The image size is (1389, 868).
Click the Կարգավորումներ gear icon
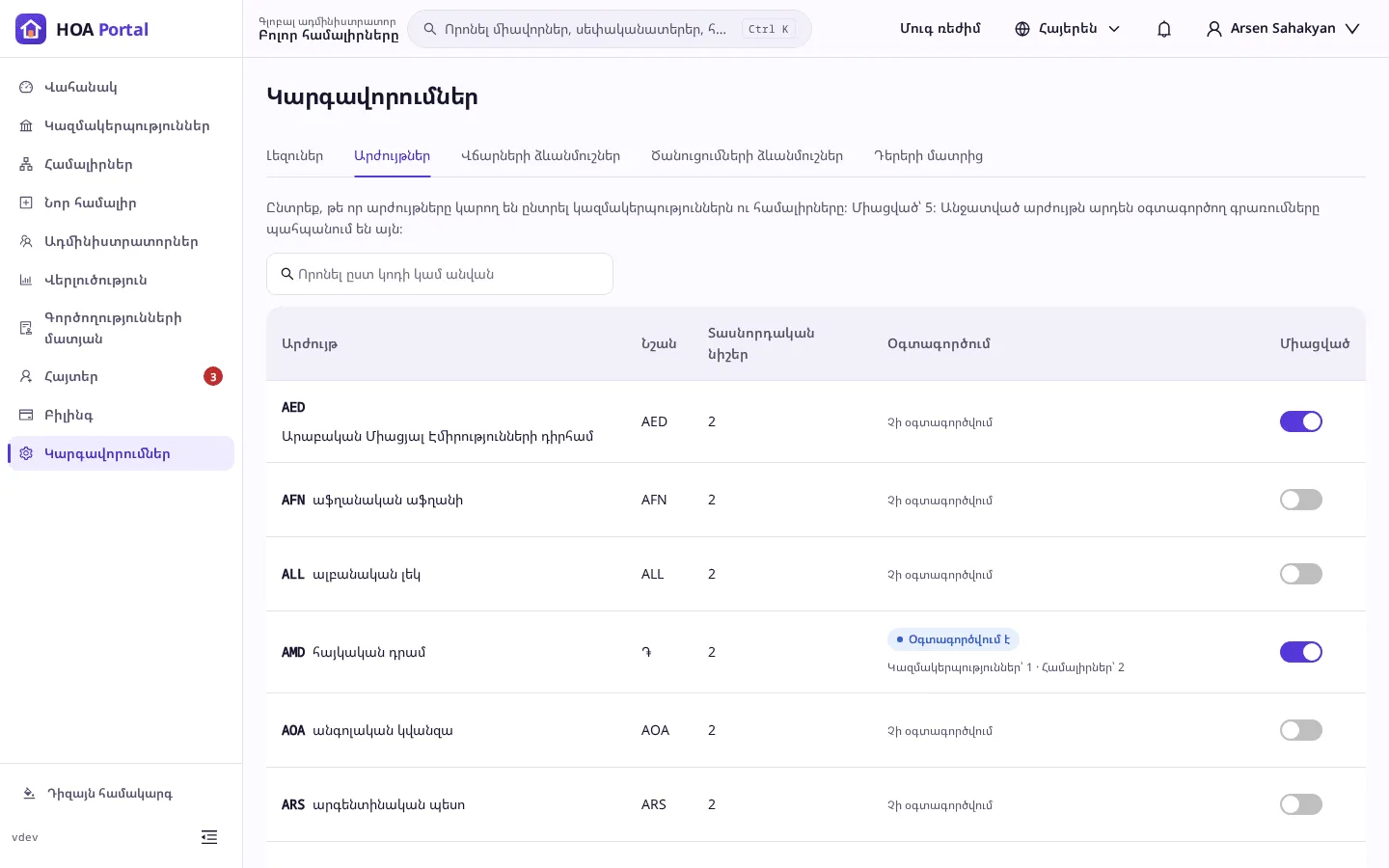pos(26,453)
